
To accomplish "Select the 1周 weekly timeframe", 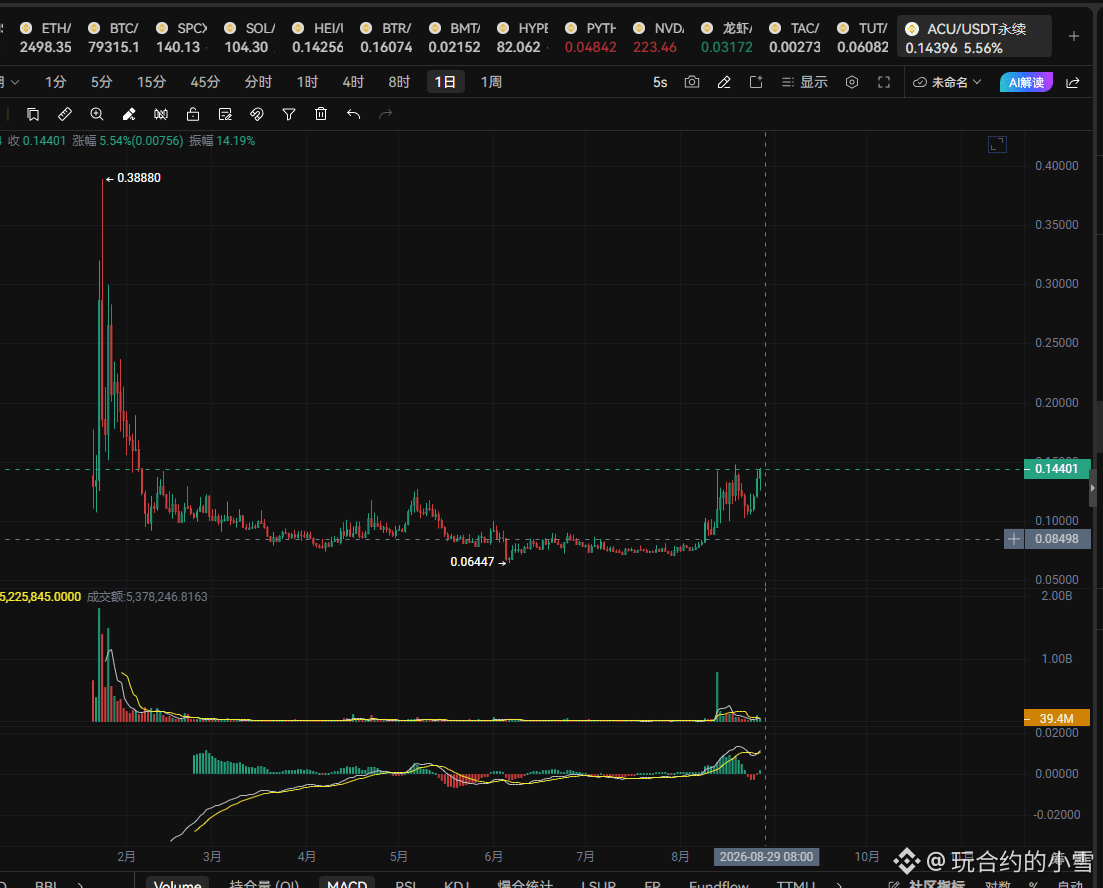I will (491, 82).
